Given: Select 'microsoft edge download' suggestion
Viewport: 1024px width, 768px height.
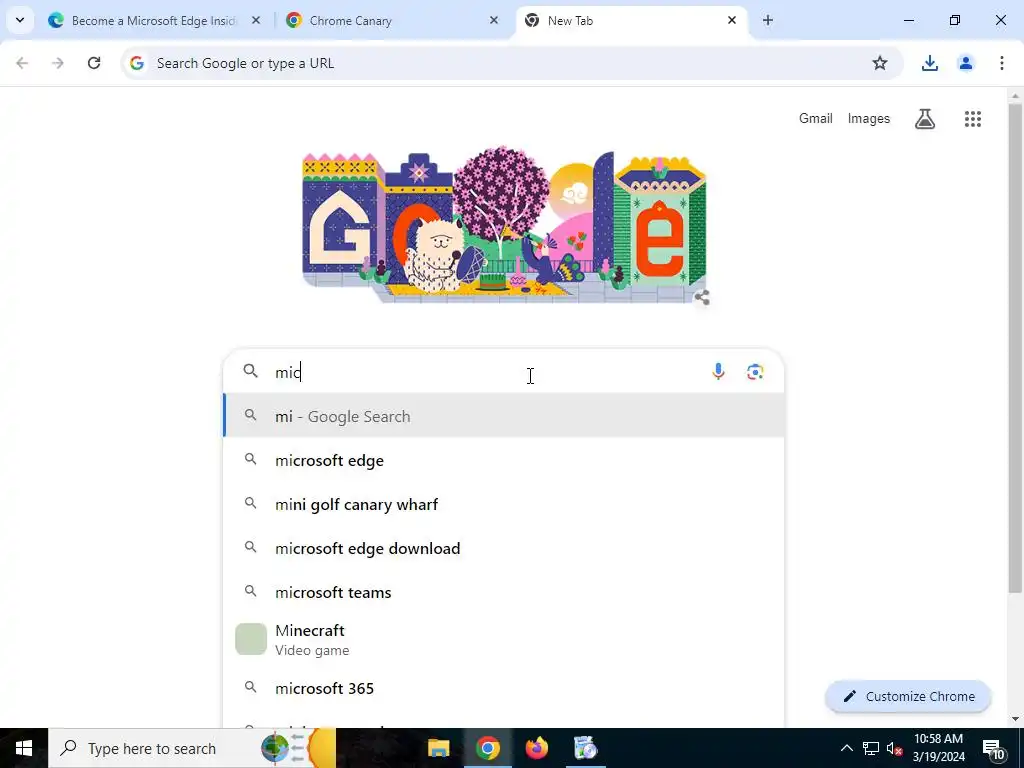Looking at the screenshot, I should pos(504,548).
